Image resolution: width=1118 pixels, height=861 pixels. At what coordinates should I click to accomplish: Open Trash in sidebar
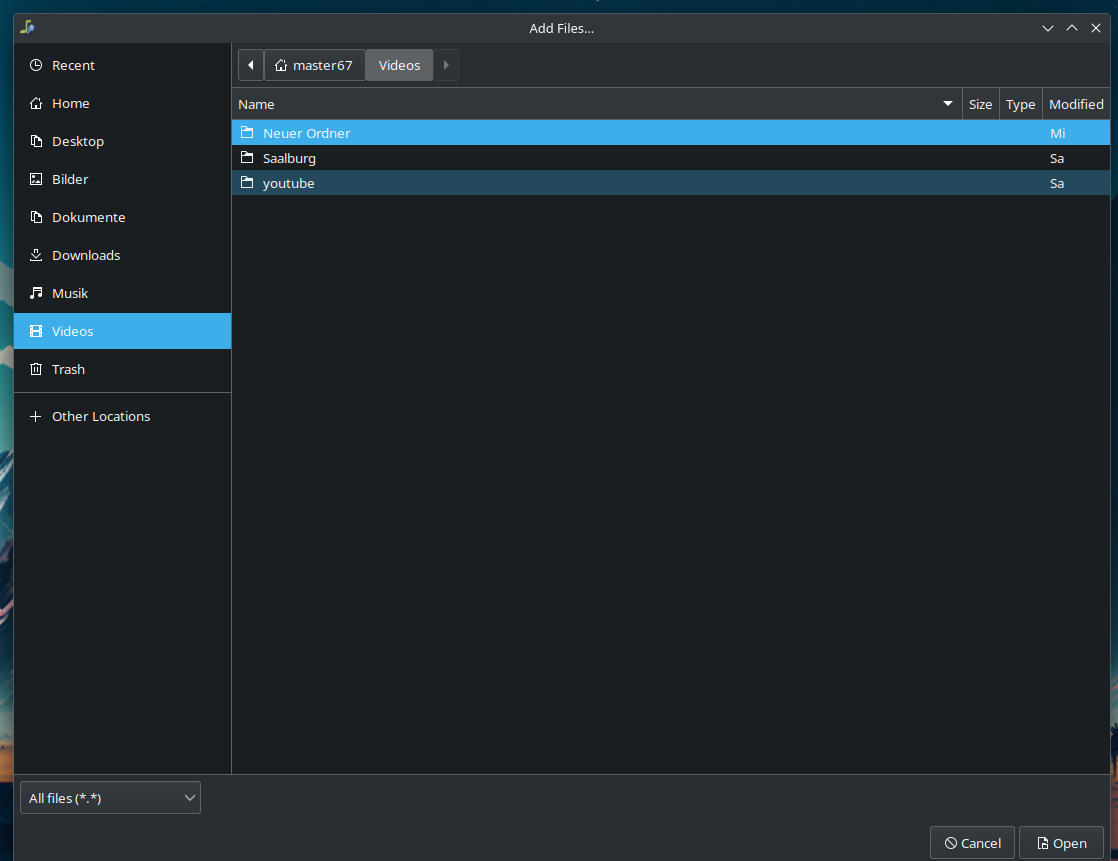(x=122, y=369)
